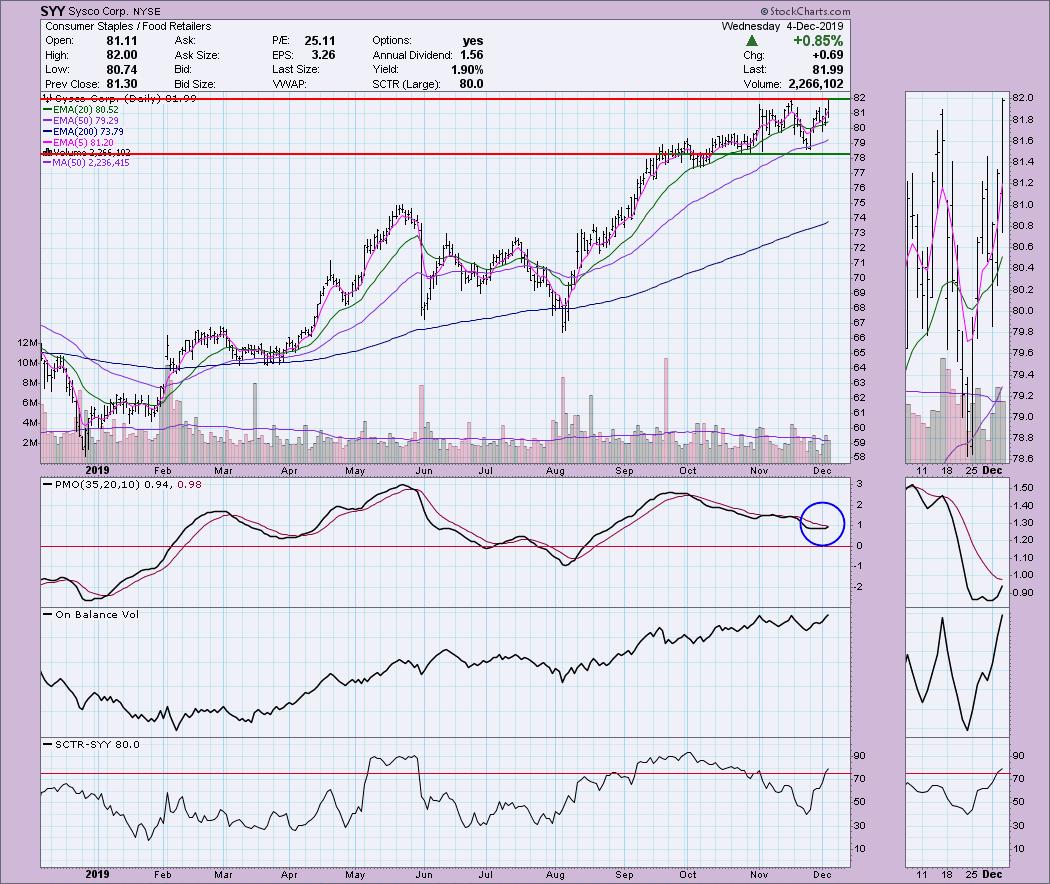This screenshot has height=884, width=1050.
Task: Click the P/E value 25.11
Action: [320, 41]
